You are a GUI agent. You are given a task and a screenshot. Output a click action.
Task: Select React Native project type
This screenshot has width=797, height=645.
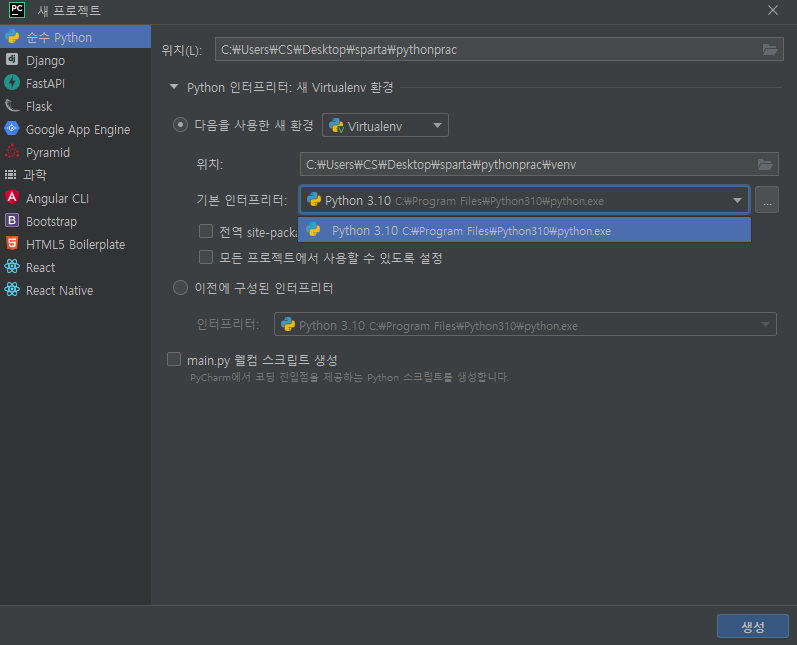coord(75,290)
